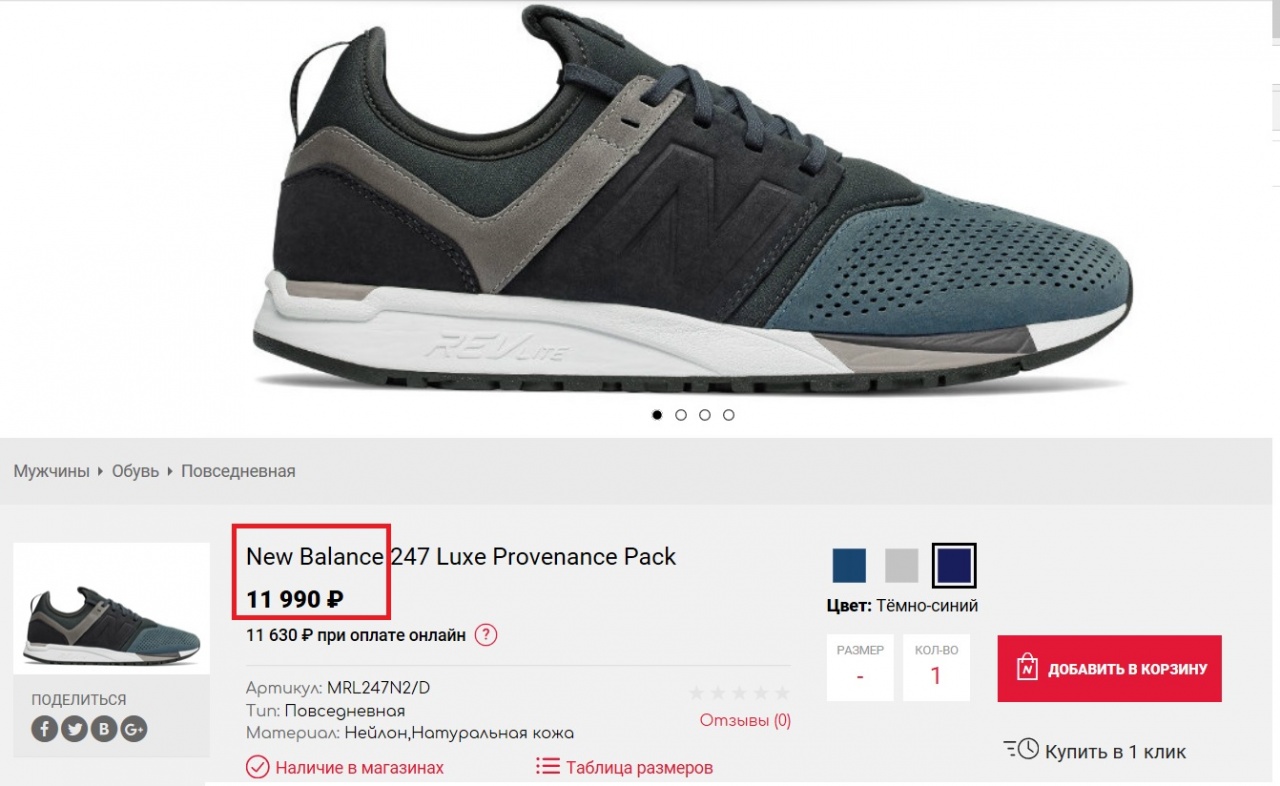This screenshot has height=786, width=1280.
Task: Share the product on Facebook
Action: pyautogui.click(x=44, y=729)
